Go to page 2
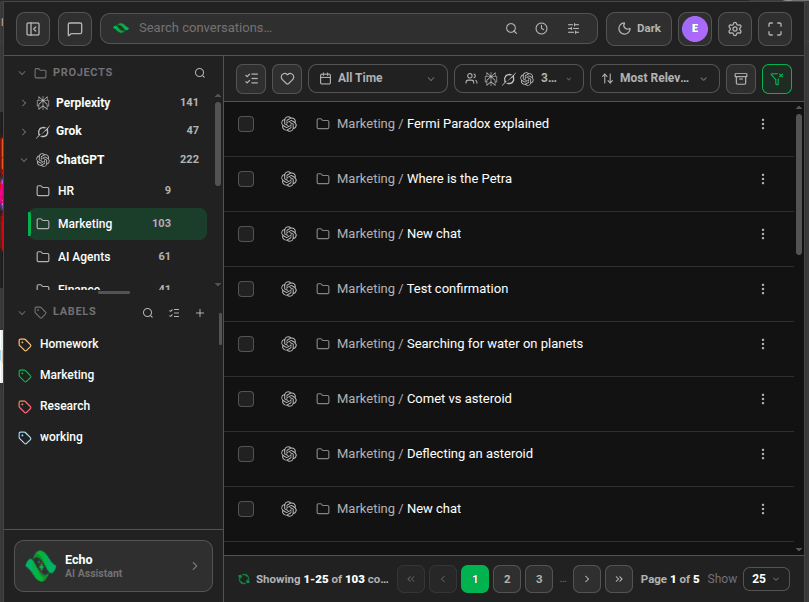 point(507,579)
